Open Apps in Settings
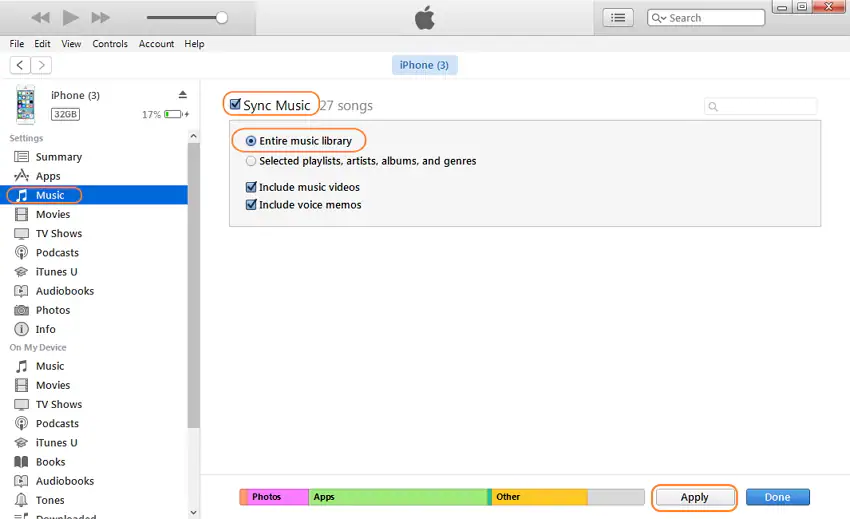 (94, 176)
